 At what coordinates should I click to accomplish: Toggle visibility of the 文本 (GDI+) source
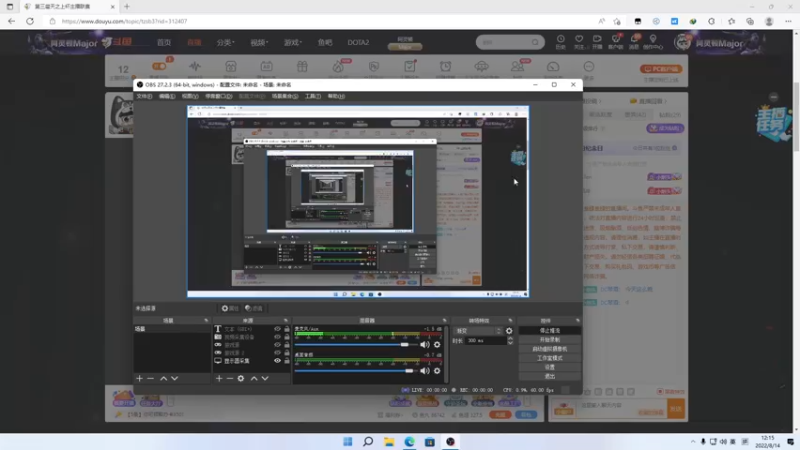(277, 329)
